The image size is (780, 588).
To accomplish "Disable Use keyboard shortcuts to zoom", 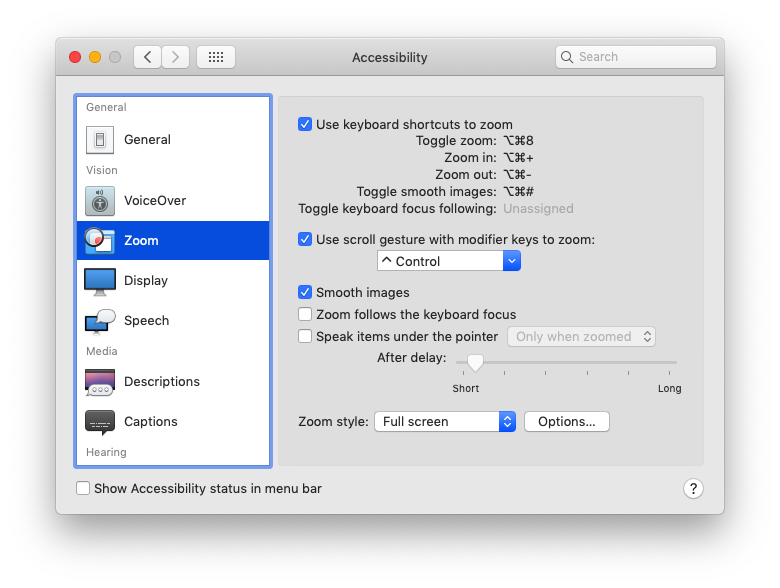I will pos(305,125).
